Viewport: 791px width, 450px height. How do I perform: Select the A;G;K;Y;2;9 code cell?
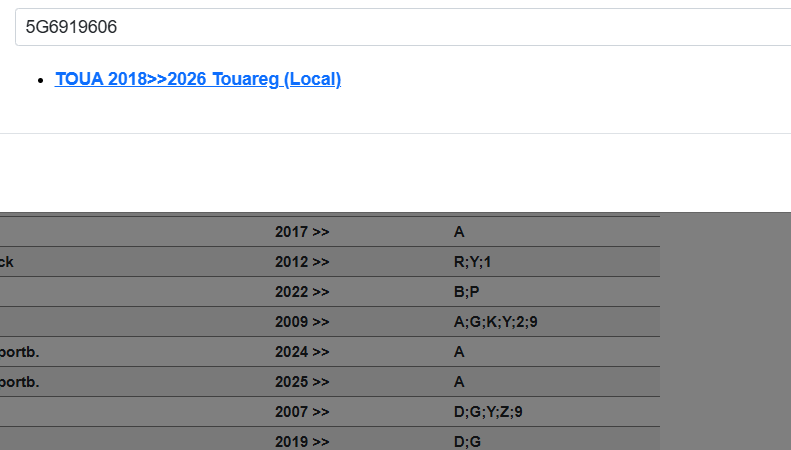click(x=496, y=322)
